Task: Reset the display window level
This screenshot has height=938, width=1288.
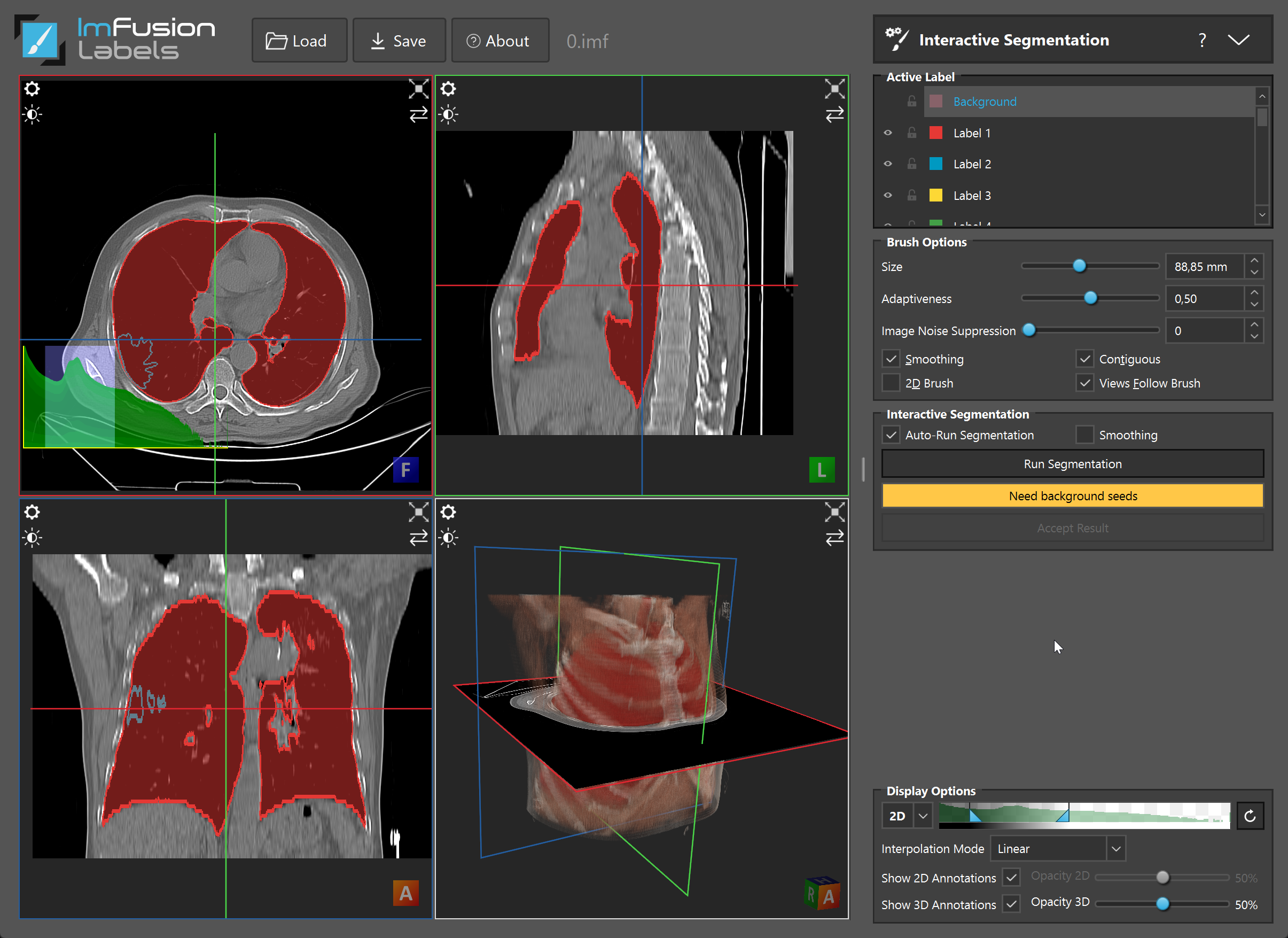Action: (1250, 816)
